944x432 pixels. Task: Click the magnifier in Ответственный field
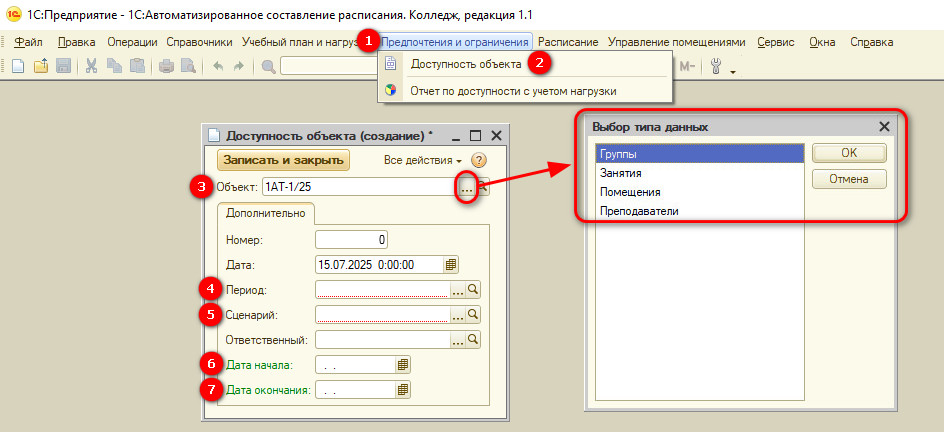pos(474,339)
